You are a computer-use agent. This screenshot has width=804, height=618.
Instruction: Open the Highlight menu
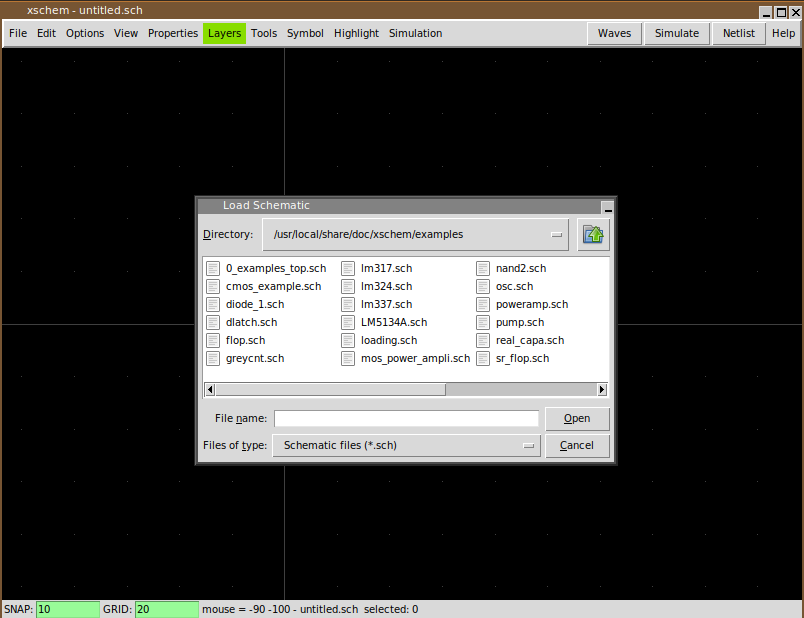(x=356, y=33)
